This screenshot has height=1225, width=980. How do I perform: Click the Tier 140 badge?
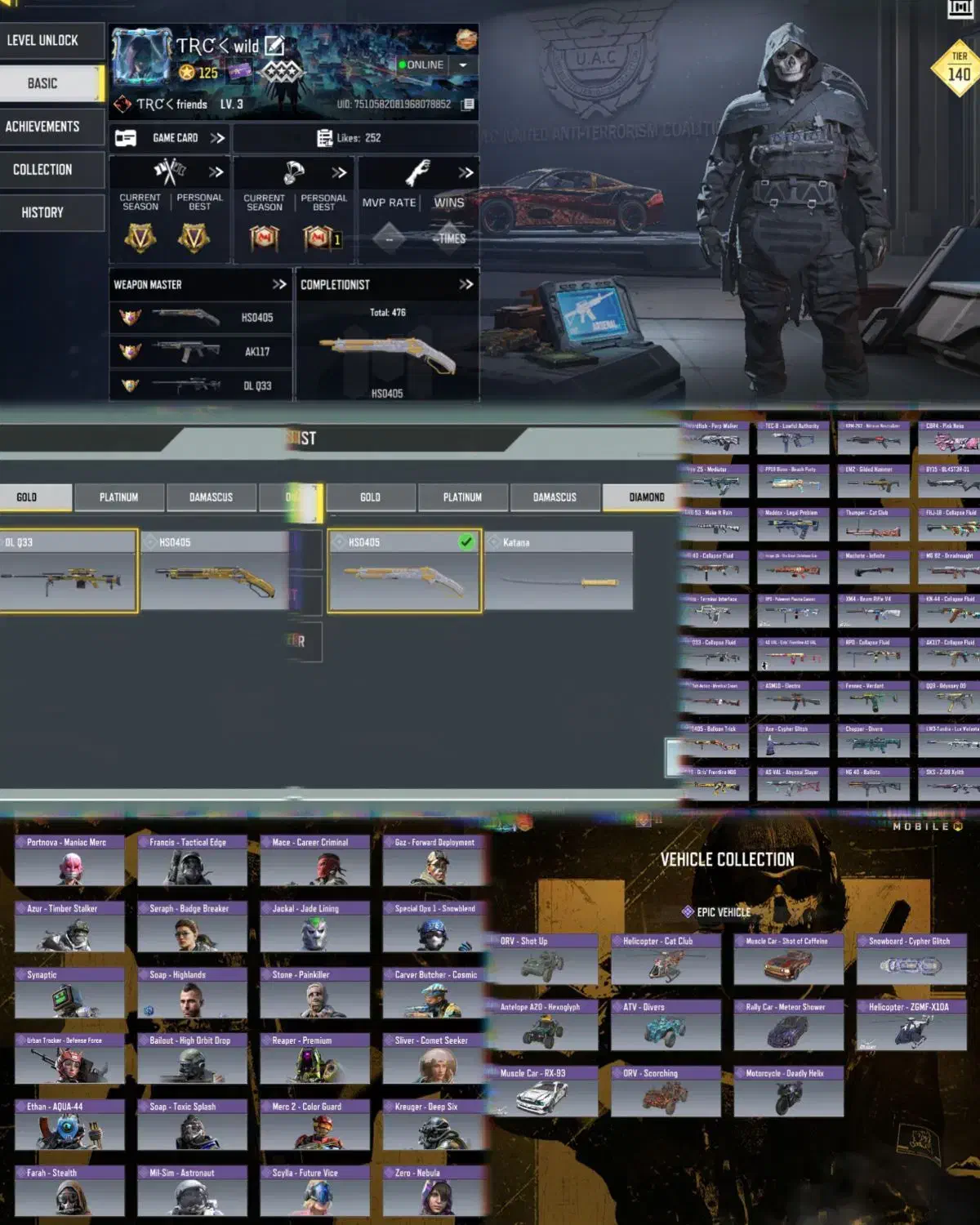coord(958,69)
